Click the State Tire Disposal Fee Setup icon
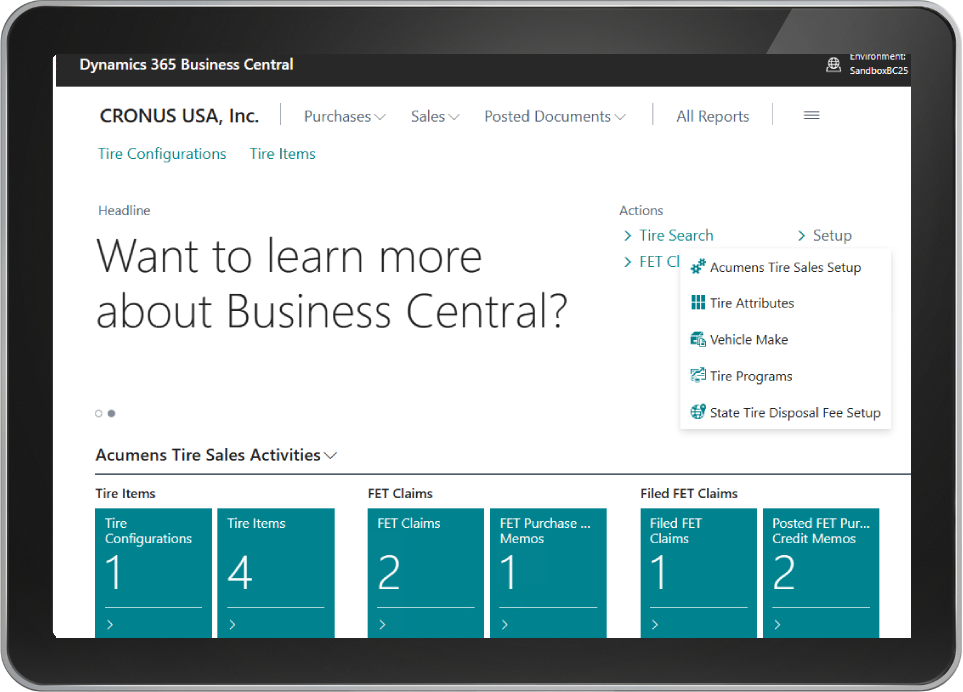Screen dimensions: 963x692 pos(698,412)
